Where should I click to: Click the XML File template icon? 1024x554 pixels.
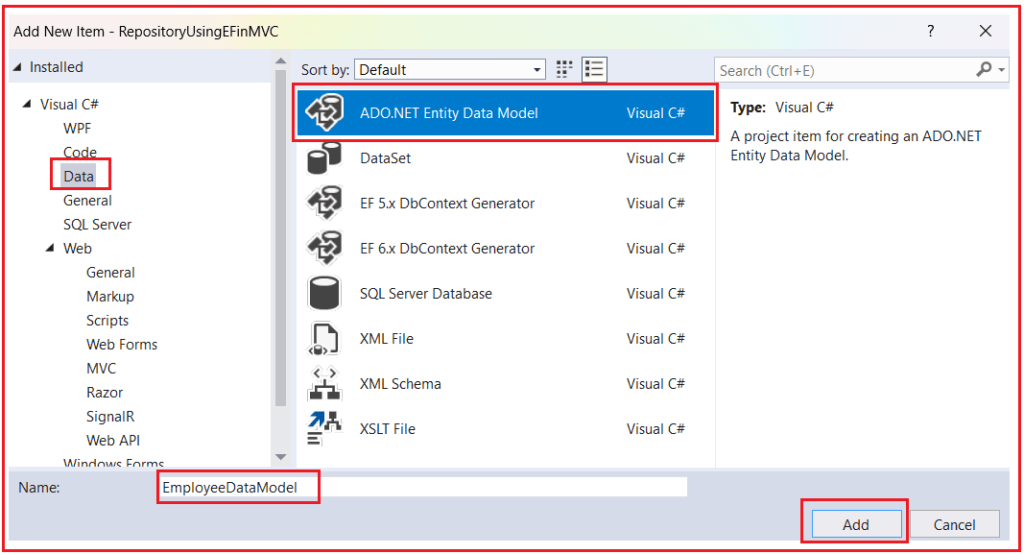pyautogui.click(x=324, y=339)
